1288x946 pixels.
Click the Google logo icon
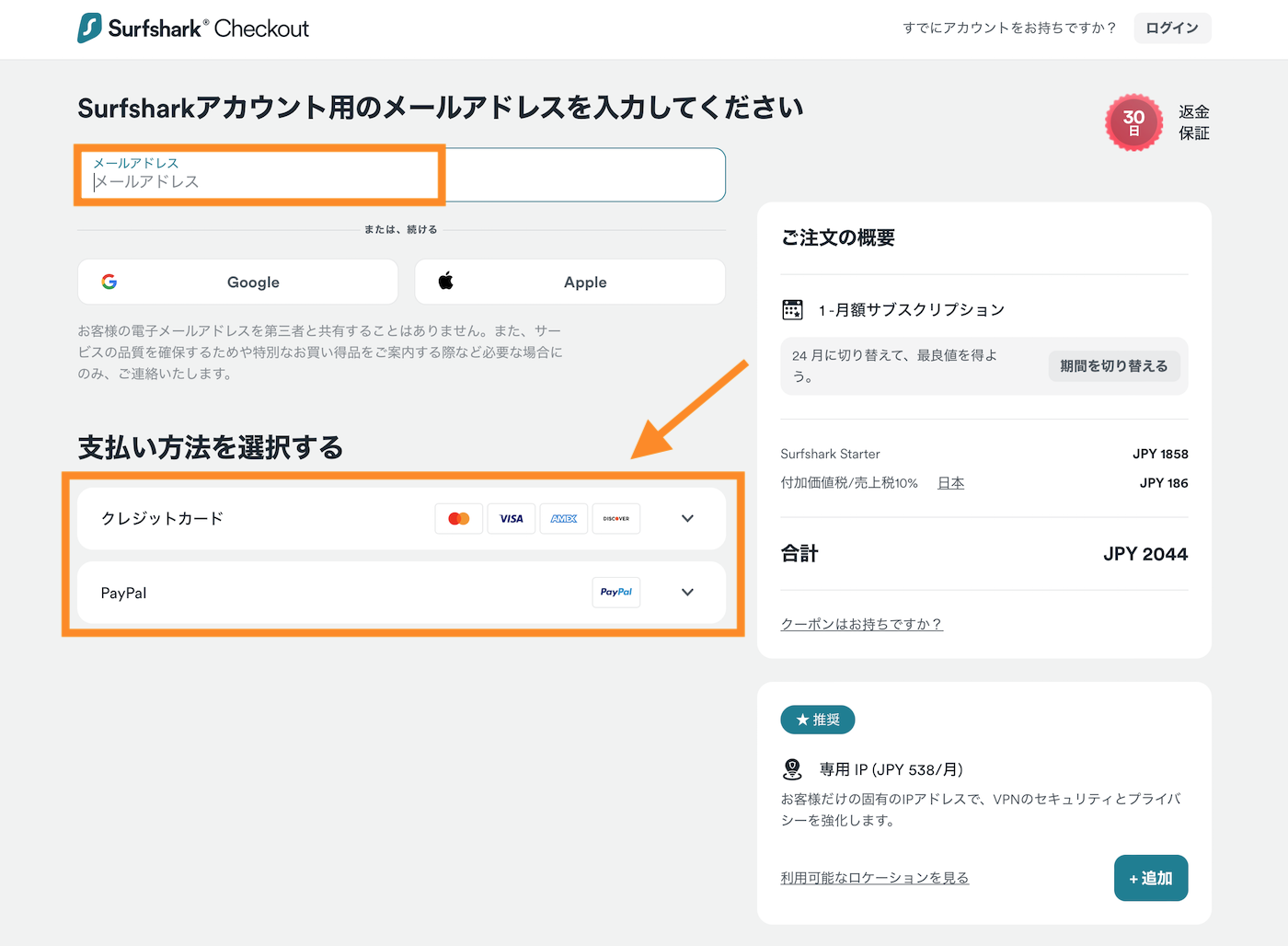(x=109, y=282)
